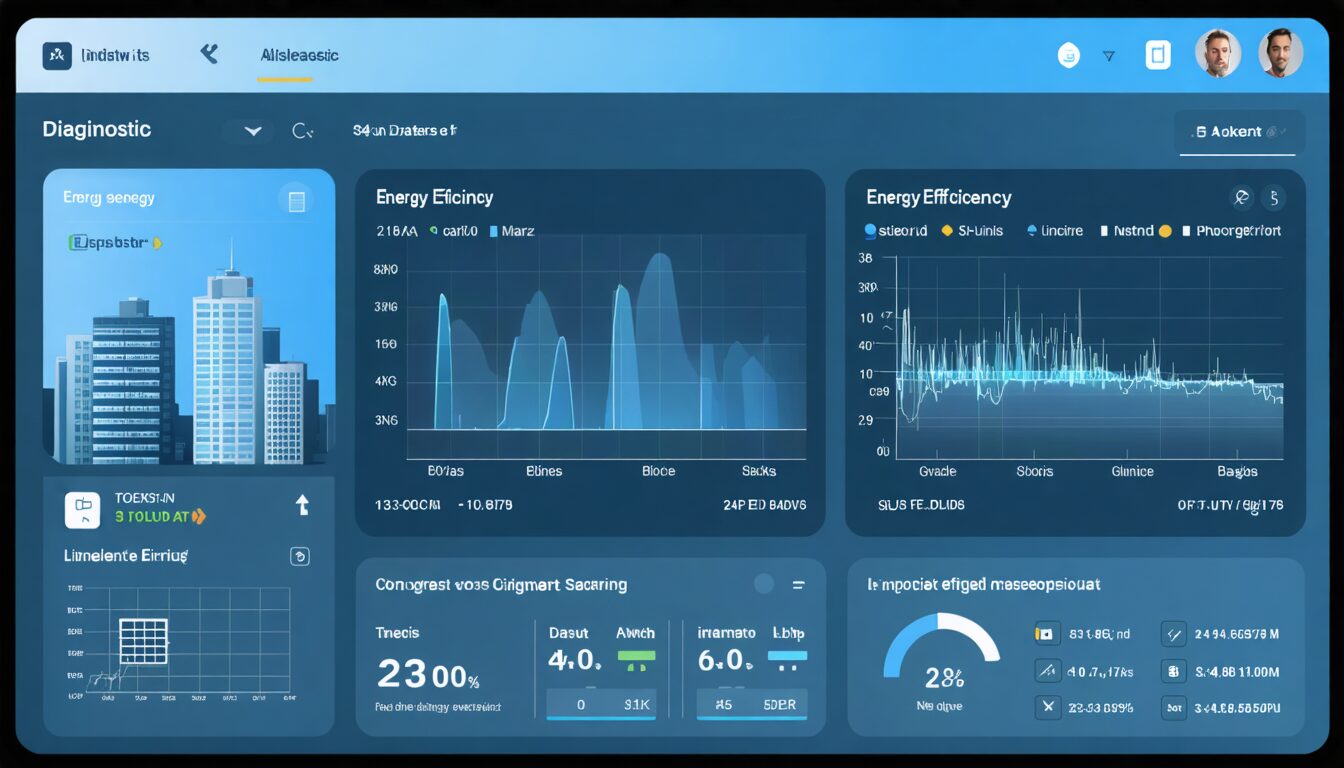The height and width of the screenshot is (768, 1344).
Task: Click the 0 S1K value box
Action: tap(601, 704)
